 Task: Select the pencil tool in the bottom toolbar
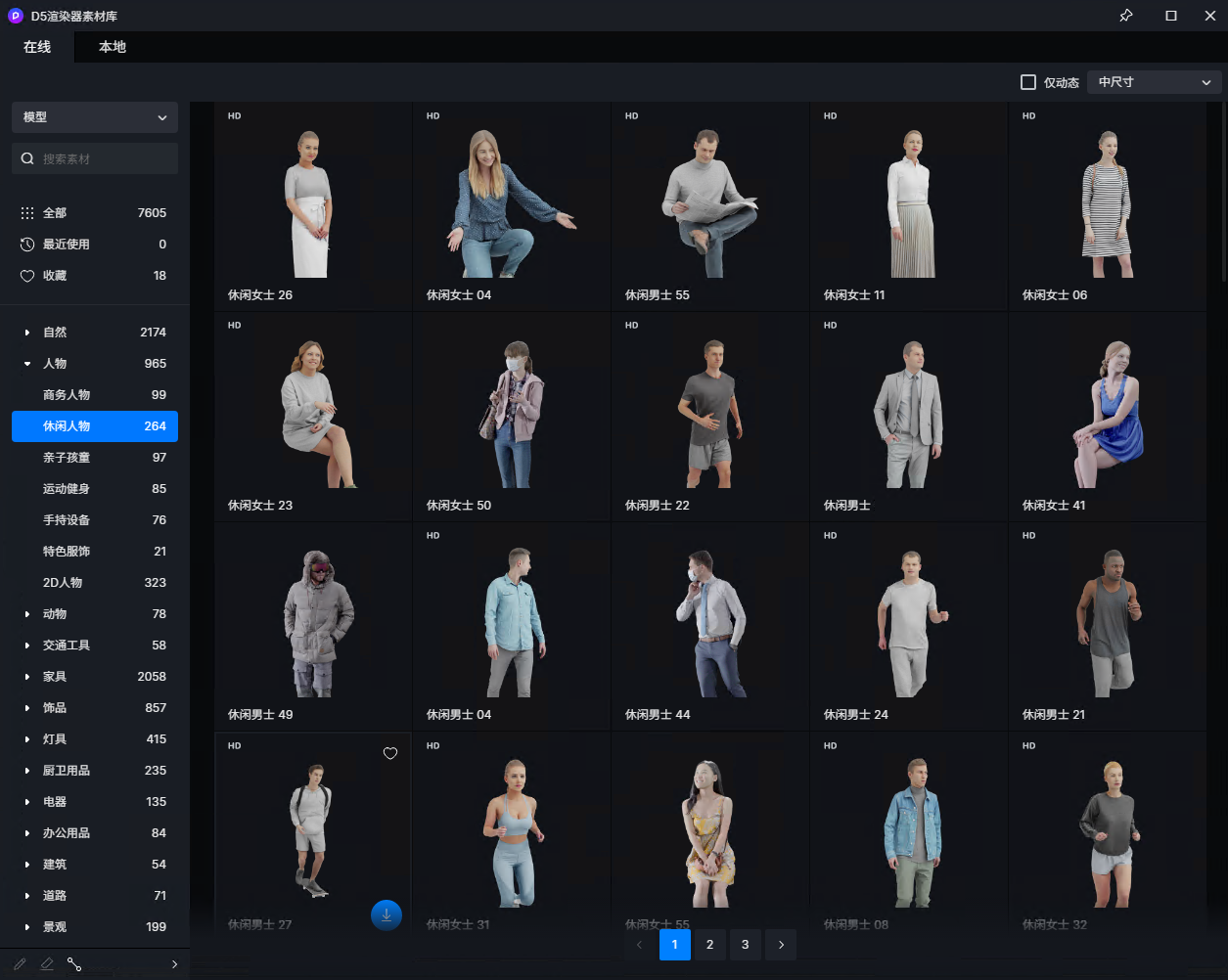pyautogui.click(x=20, y=964)
